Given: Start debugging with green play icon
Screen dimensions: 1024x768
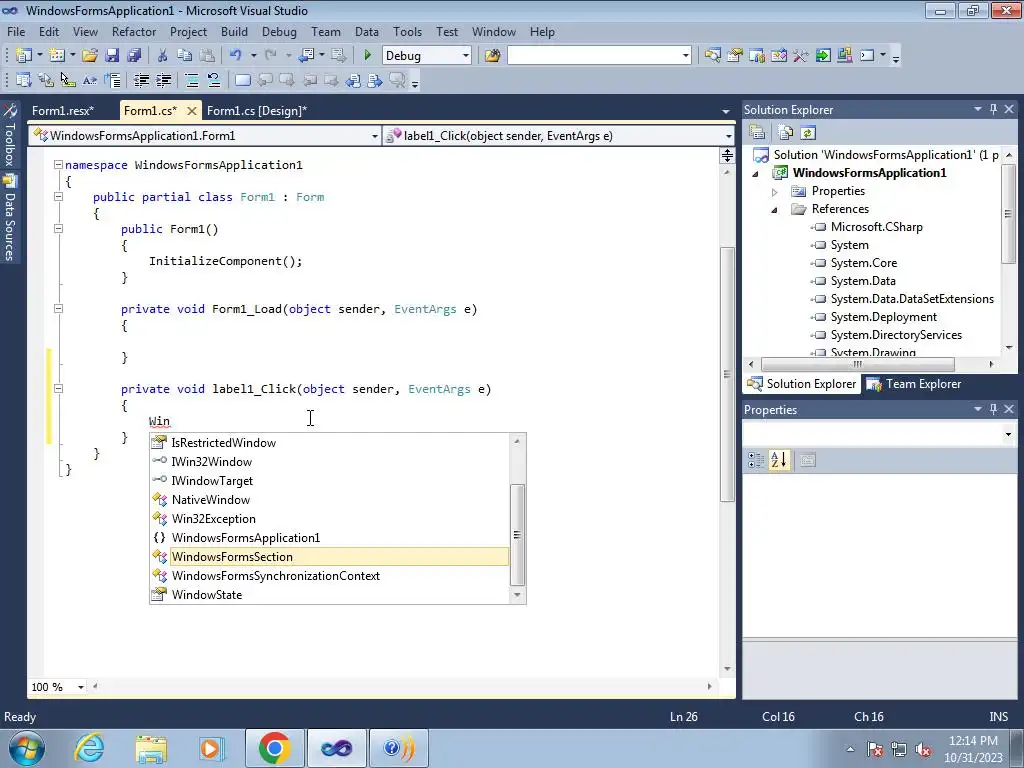Looking at the screenshot, I should [x=367, y=56].
